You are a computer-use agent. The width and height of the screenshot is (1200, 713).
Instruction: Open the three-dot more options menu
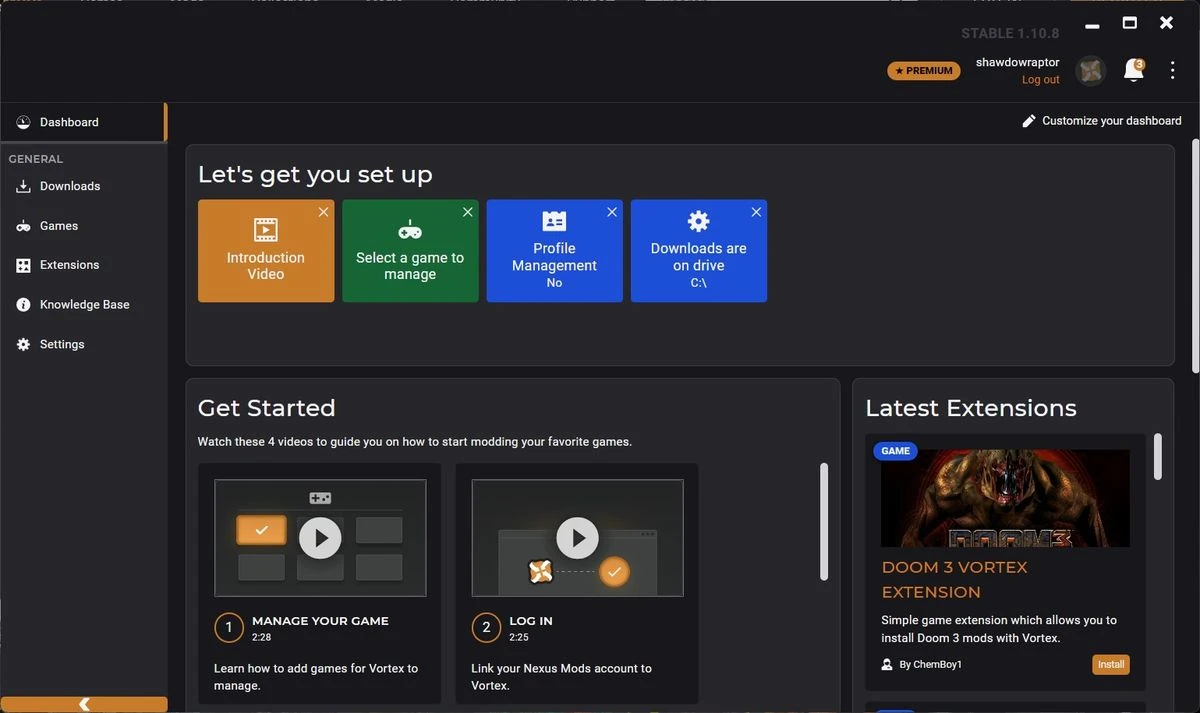(1173, 70)
